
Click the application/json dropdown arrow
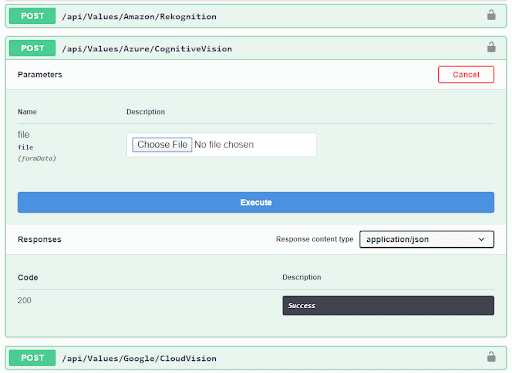[x=481, y=239]
